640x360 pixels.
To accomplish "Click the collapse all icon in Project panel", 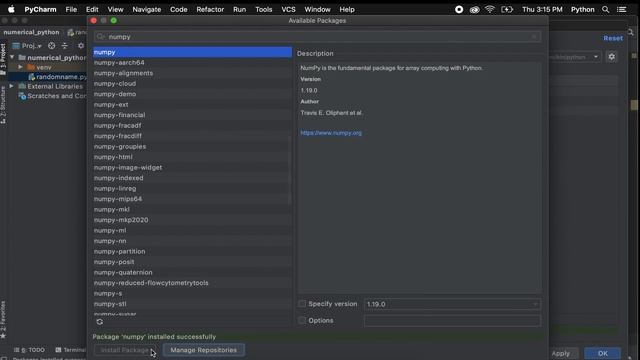I will [64, 46].
